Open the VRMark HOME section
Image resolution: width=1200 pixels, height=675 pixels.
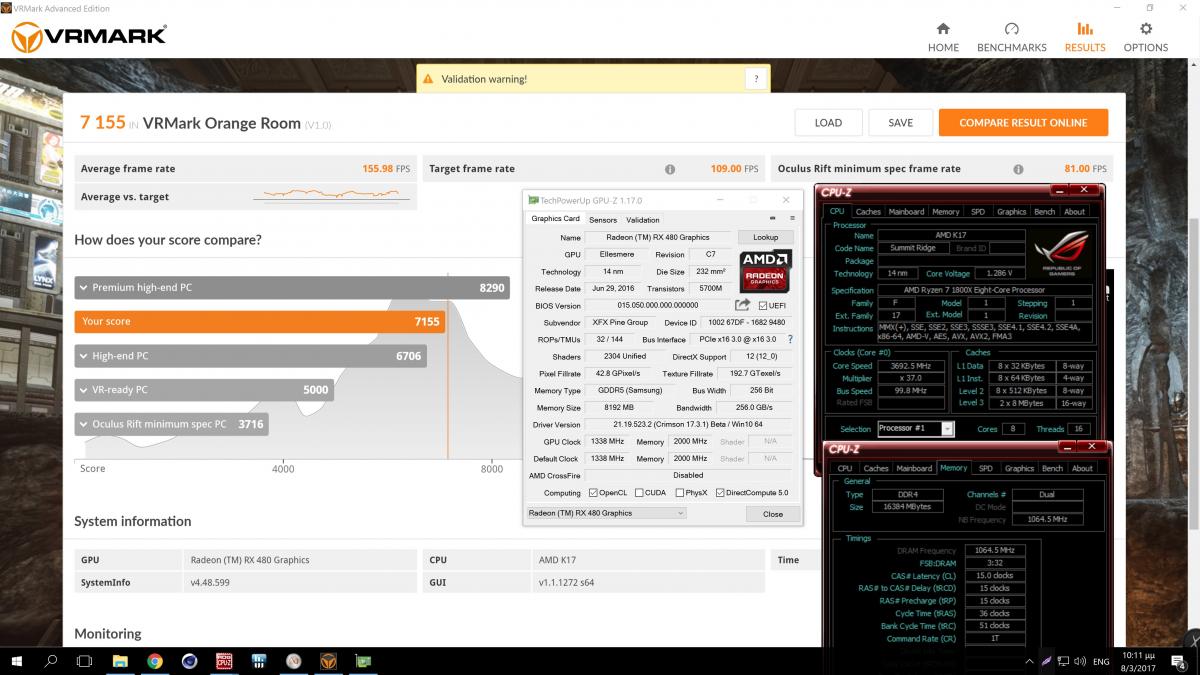coord(943,37)
